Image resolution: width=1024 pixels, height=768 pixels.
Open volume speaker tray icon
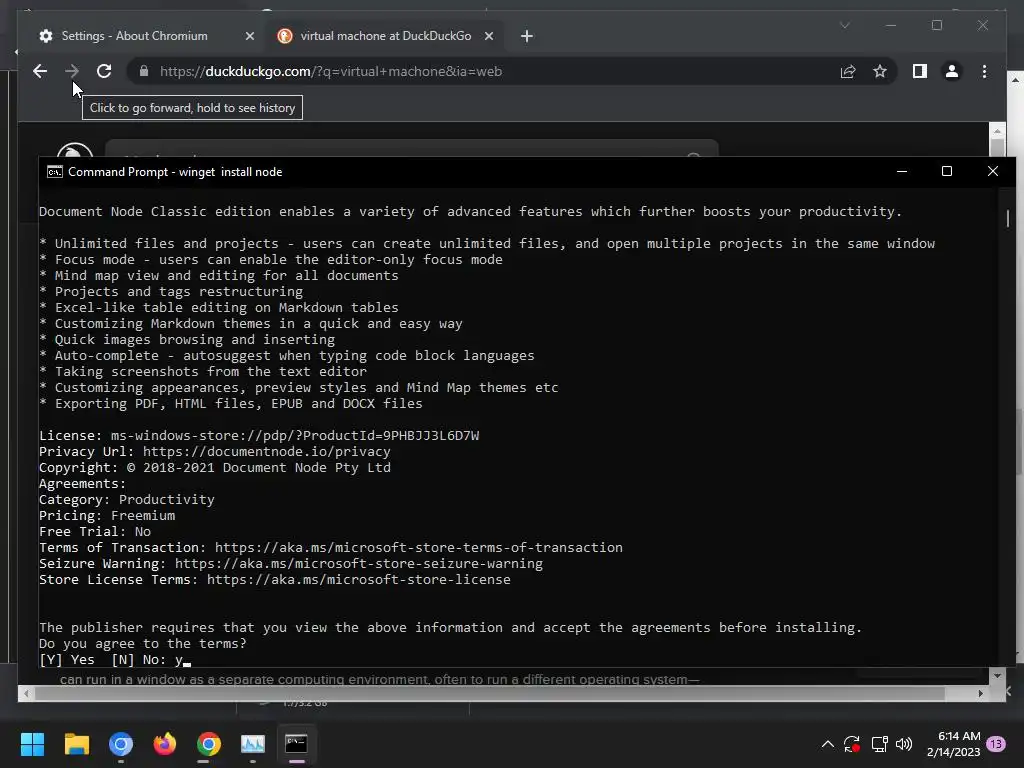[x=904, y=744]
